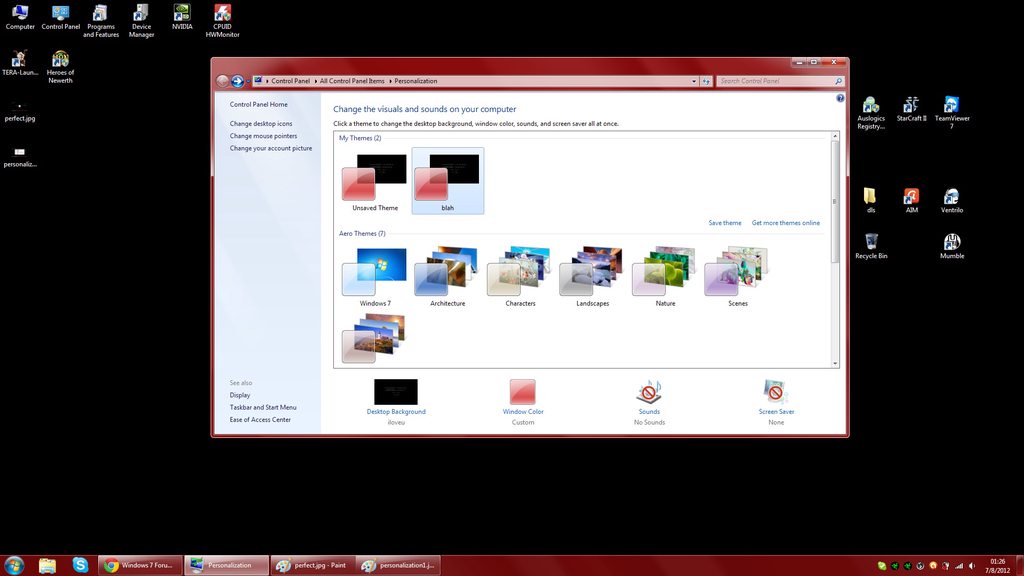1024x576 pixels.
Task: Switch to Windows 7 Forums Chrome taskbar item
Action: tap(140, 565)
